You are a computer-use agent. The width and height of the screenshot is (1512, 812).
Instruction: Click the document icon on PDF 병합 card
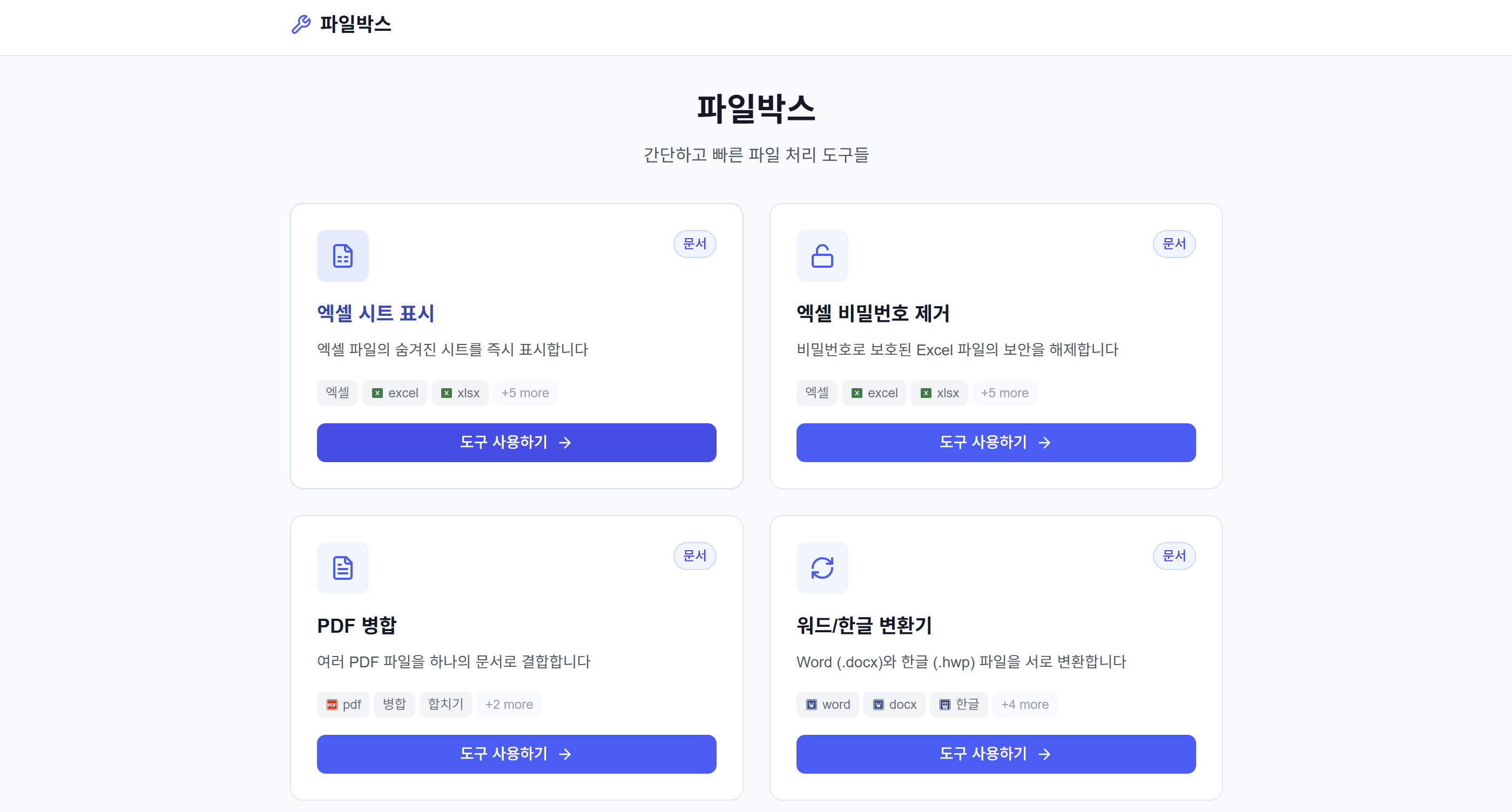click(343, 568)
